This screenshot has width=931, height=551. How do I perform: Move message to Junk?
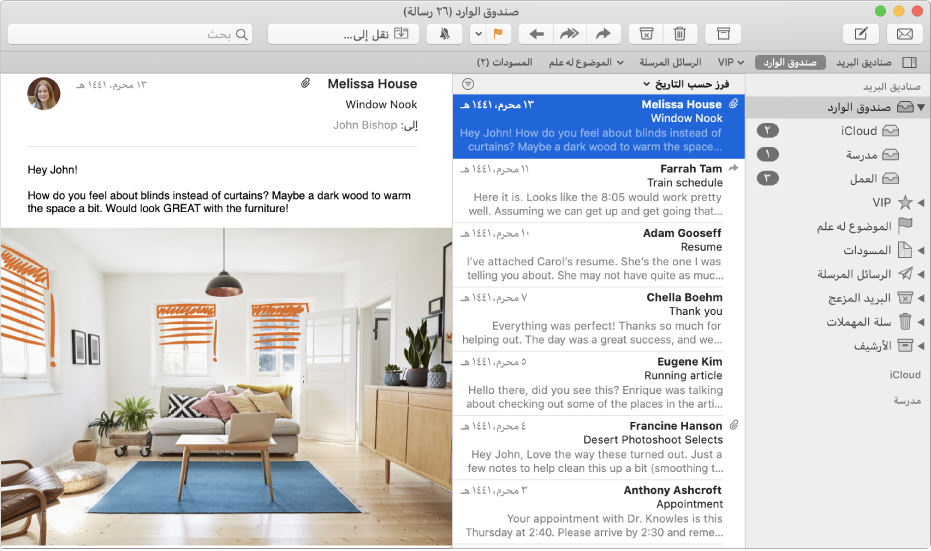click(646, 34)
